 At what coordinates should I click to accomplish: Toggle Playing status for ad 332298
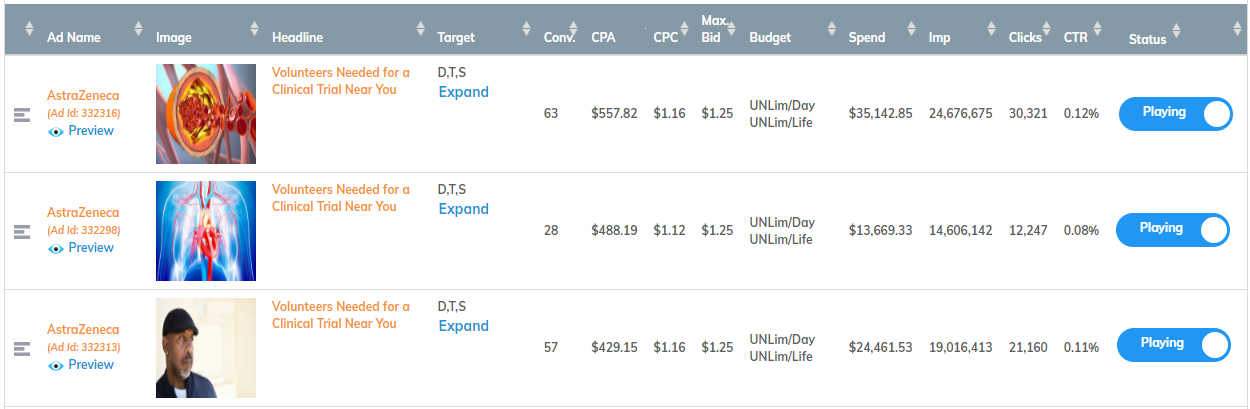coord(1173,229)
